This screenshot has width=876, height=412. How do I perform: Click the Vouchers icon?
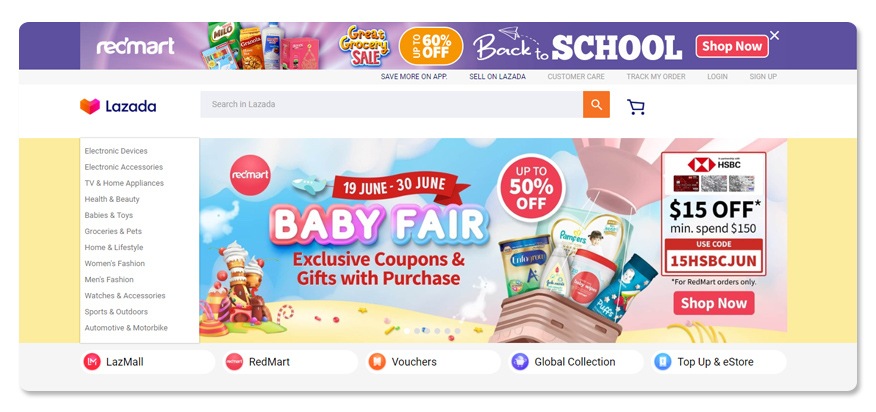coord(377,362)
